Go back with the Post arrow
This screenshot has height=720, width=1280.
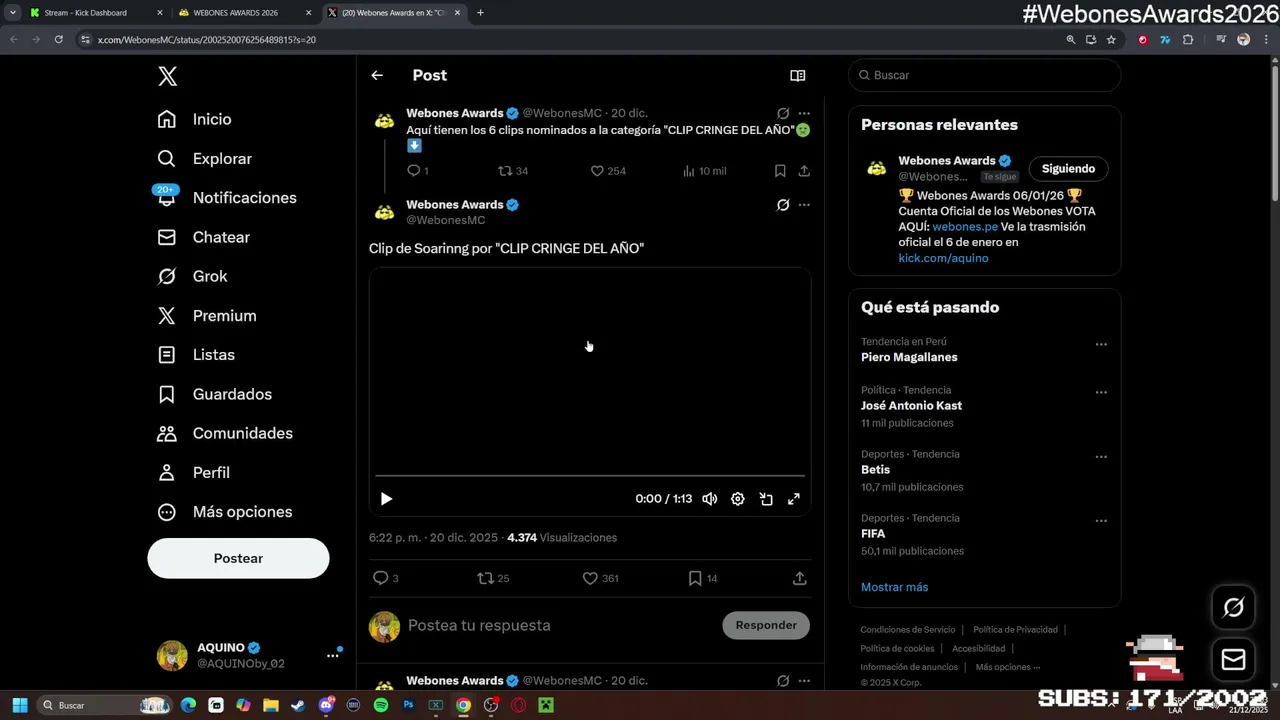tap(377, 75)
